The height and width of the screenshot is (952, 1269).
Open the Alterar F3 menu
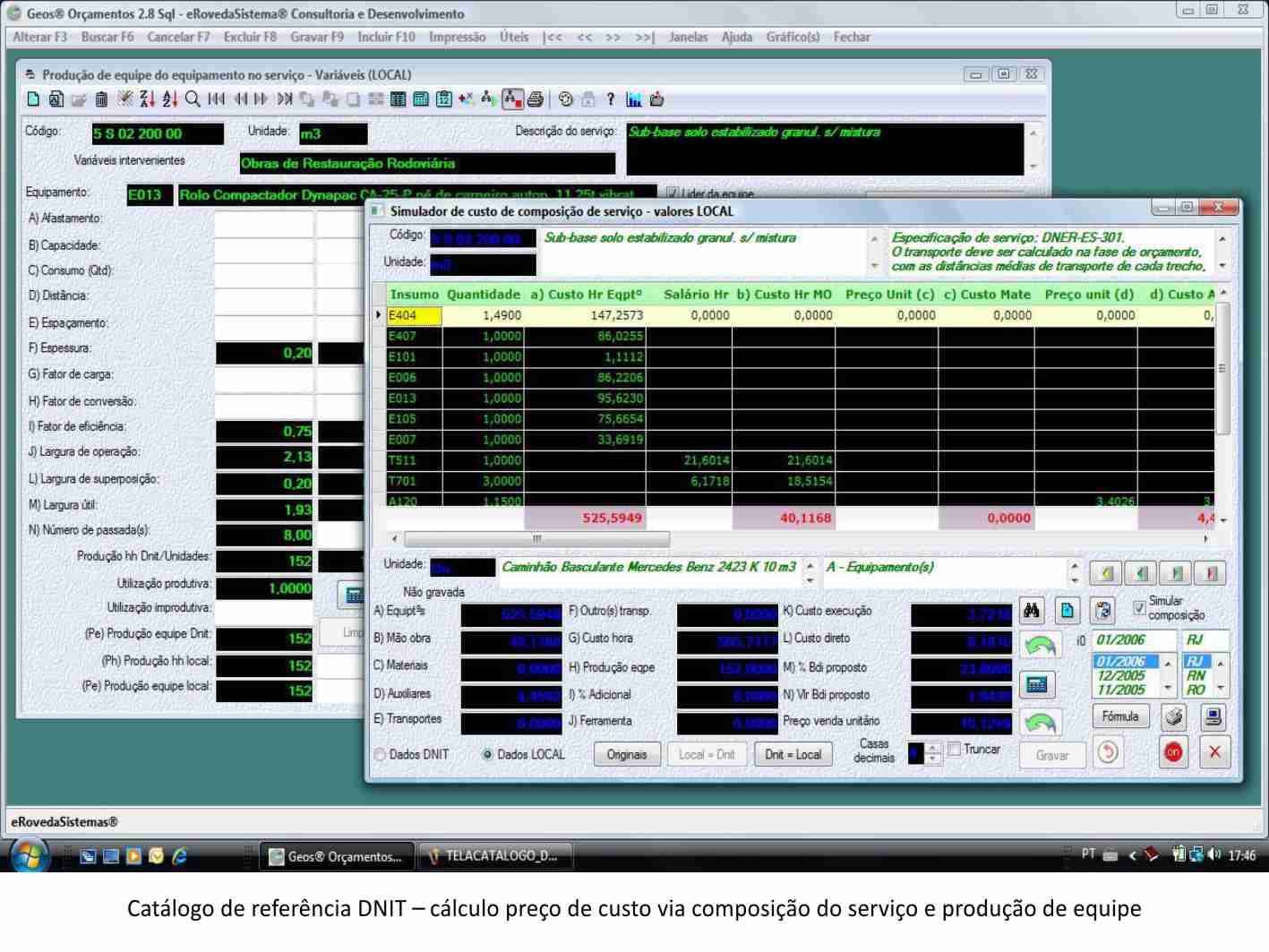coord(39,37)
